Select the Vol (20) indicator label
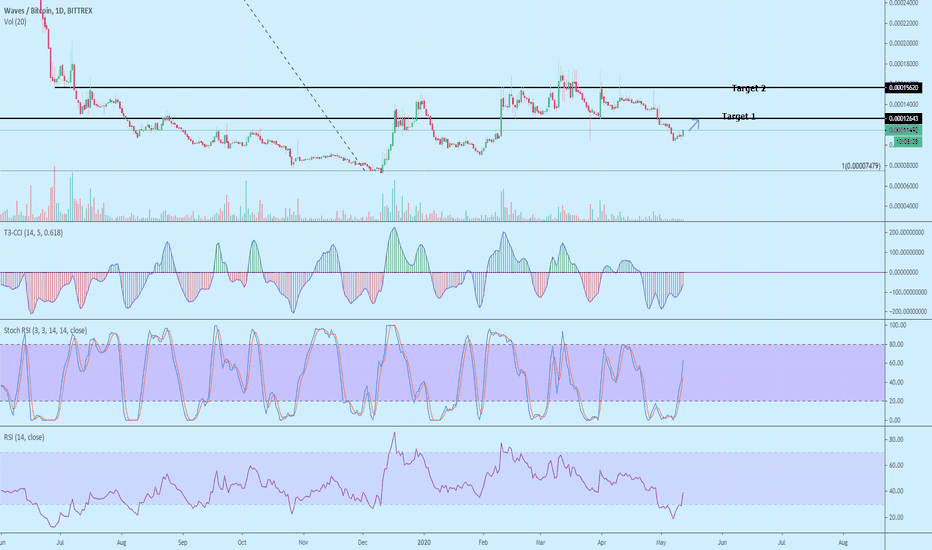Image resolution: width=932 pixels, height=550 pixels. (x=15, y=22)
